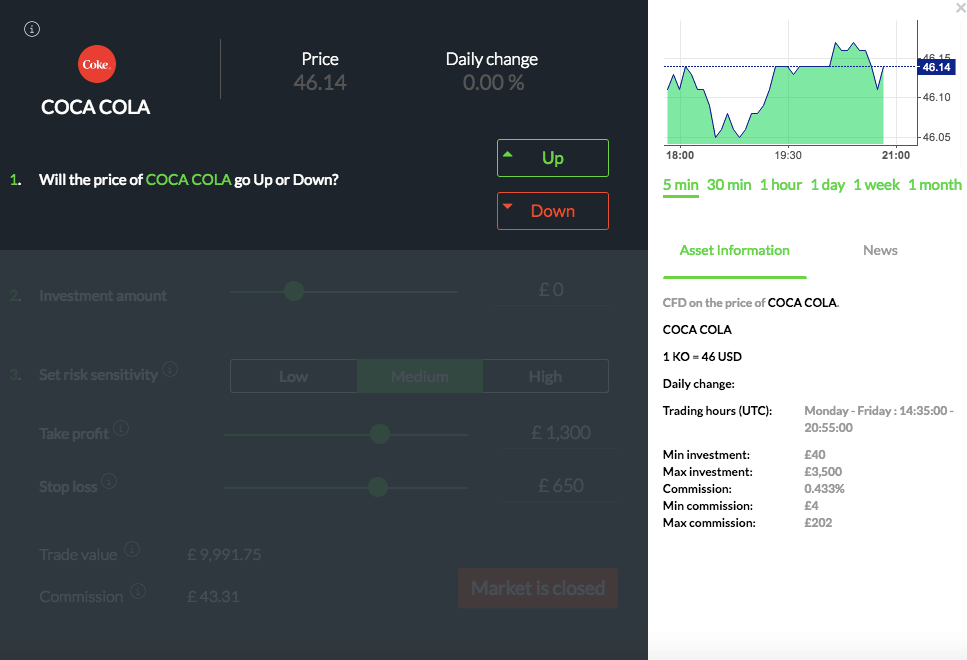
Task: Click the Investment amount slider handle
Action: point(294,291)
